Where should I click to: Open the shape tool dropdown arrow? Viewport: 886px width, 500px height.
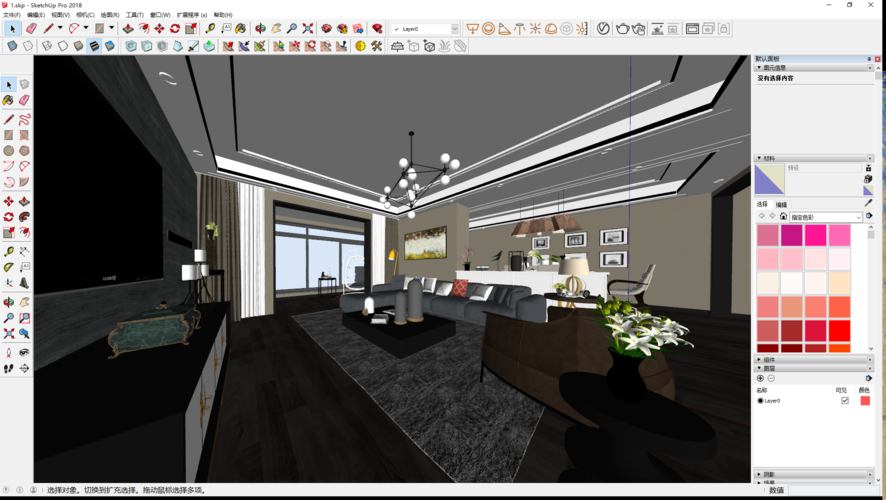coord(111,28)
